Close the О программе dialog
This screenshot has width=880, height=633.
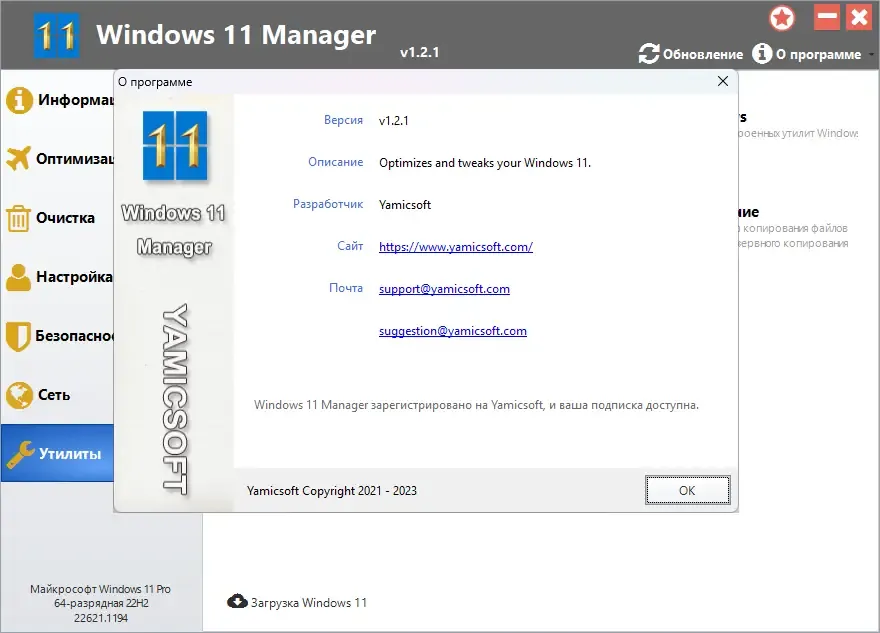[x=723, y=81]
